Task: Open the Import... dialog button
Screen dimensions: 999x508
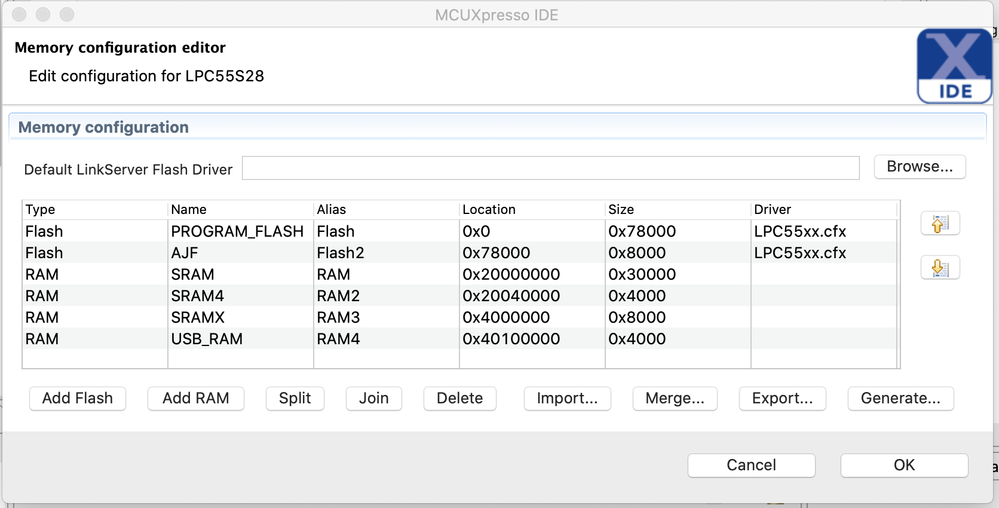Action: point(567,398)
